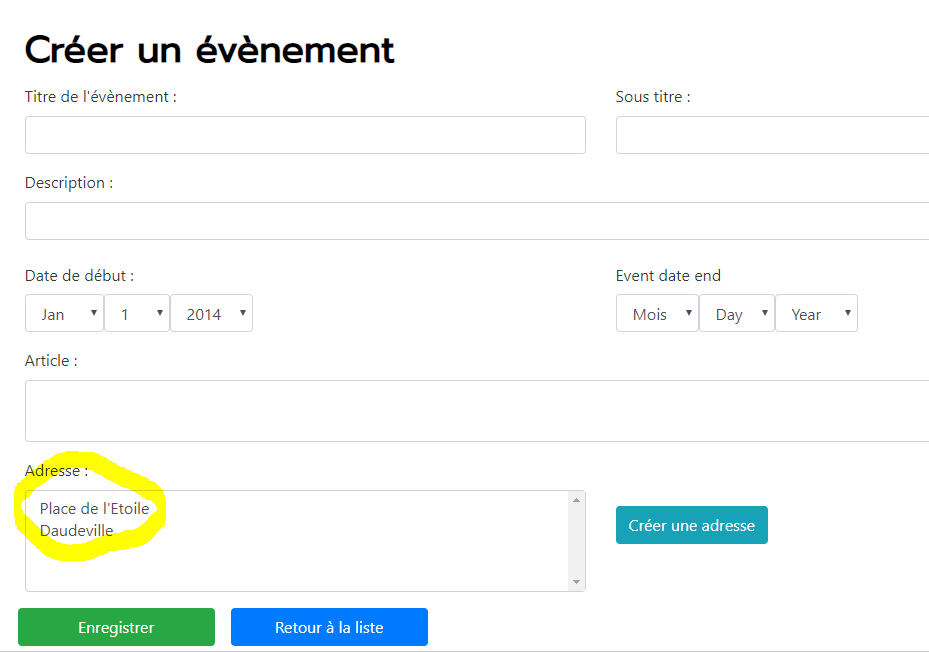The width and height of the screenshot is (929, 652).
Task: Open the start day dropdown showing 1
Action: (x=137, y=313)
